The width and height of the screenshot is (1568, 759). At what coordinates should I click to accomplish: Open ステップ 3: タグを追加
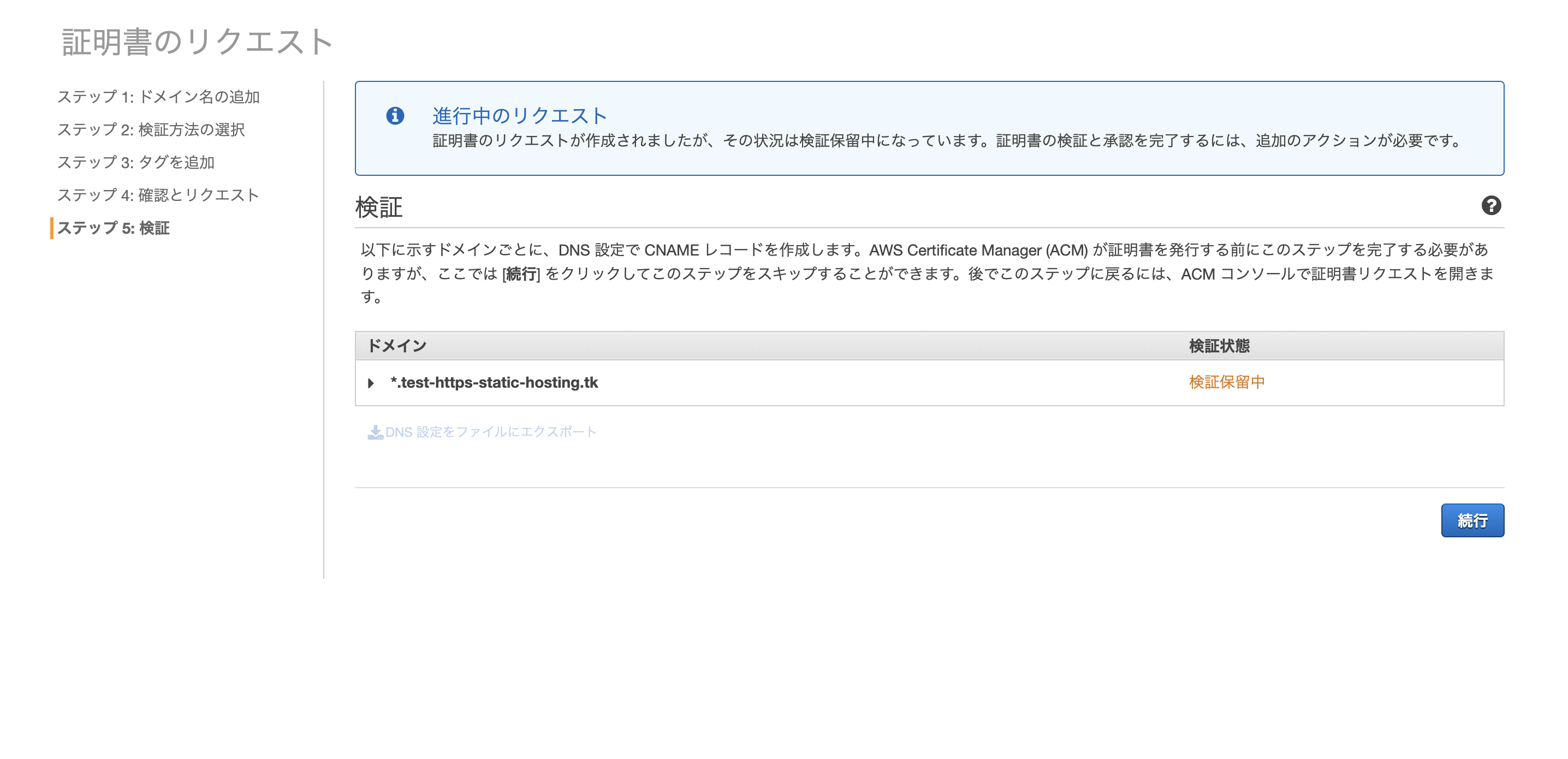pyautogui.click(x=136, y=163)
